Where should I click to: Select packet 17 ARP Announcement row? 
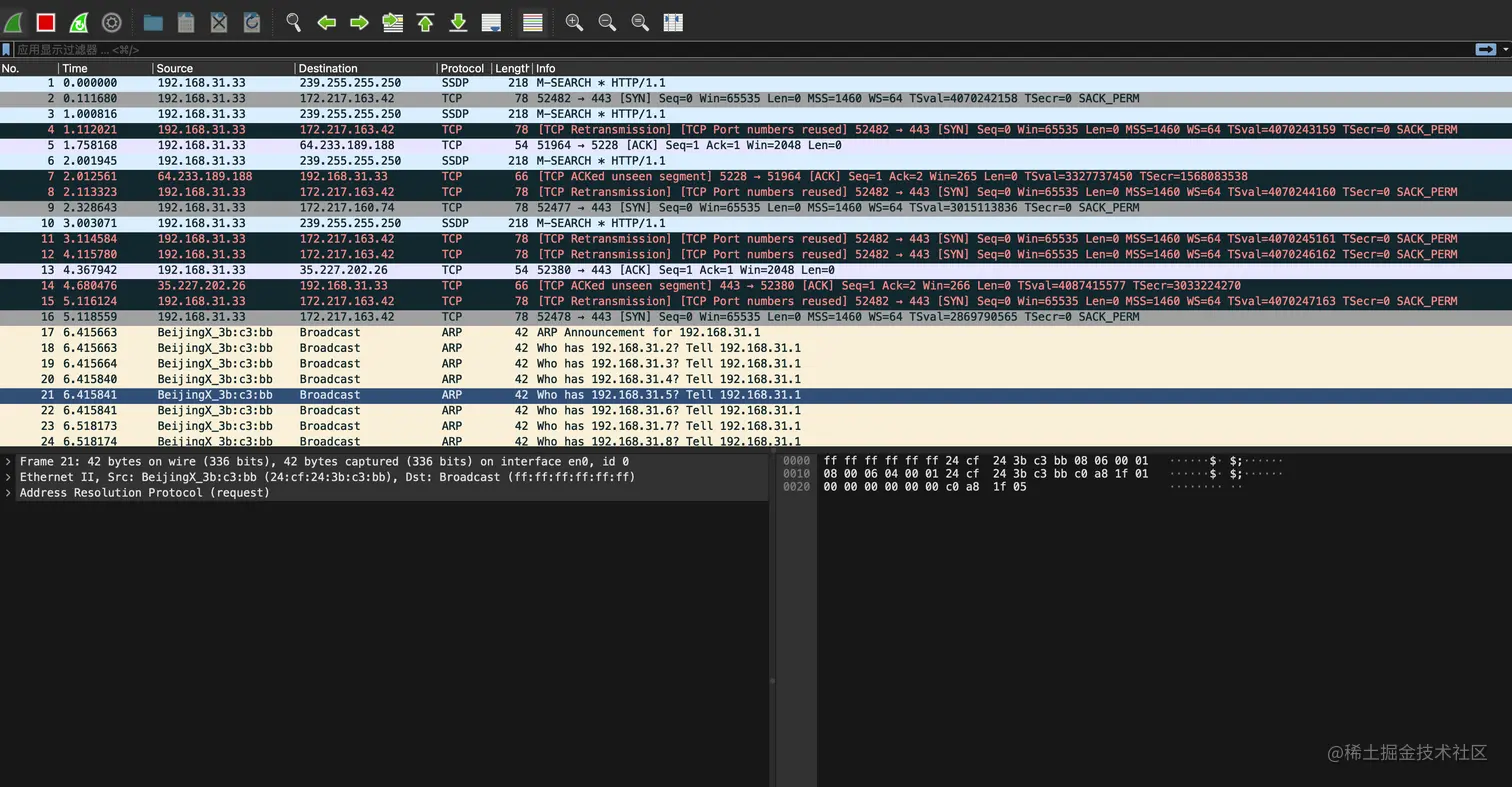pos(756,333)
